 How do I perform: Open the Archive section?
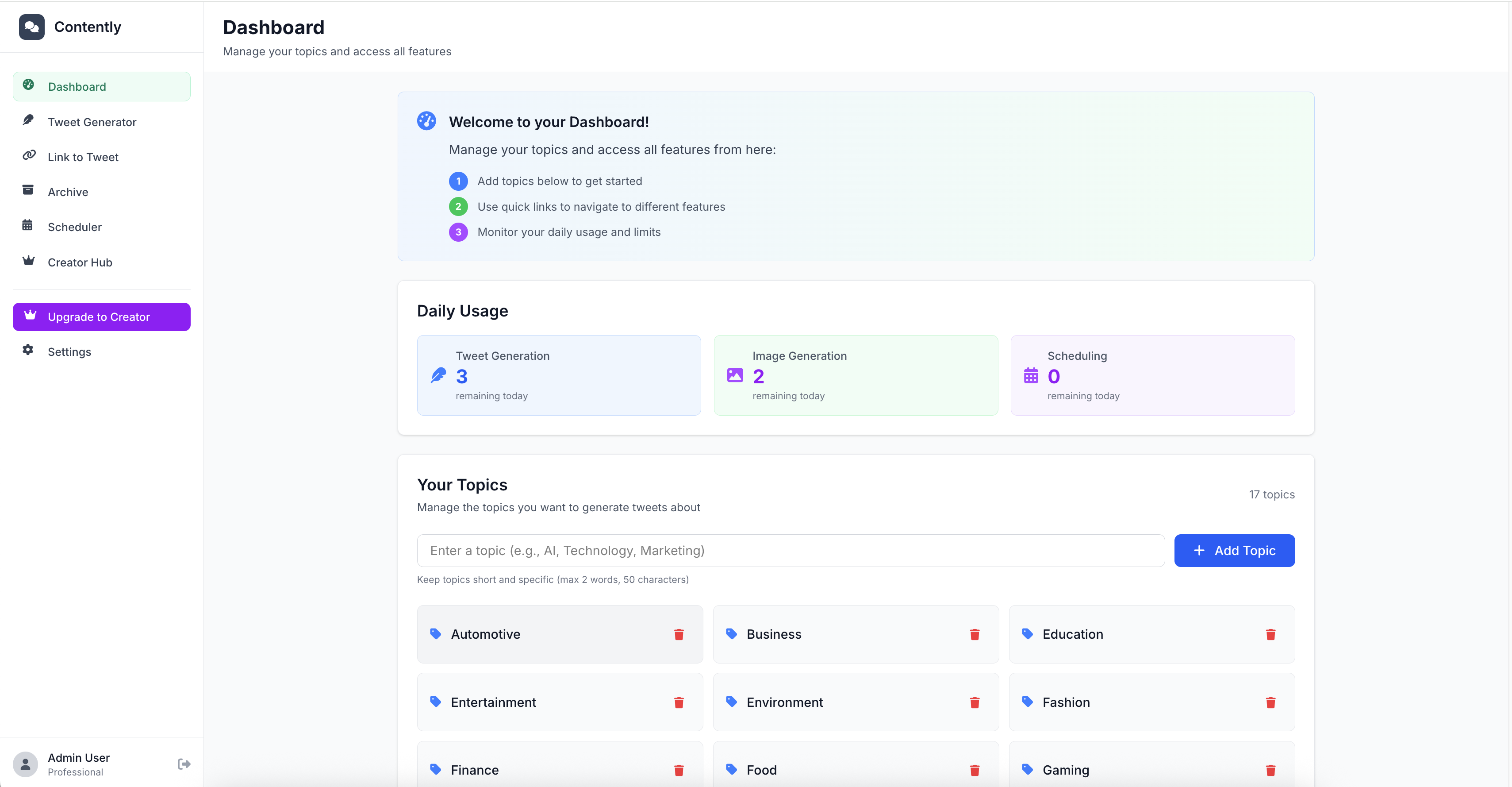pos(68,192)
